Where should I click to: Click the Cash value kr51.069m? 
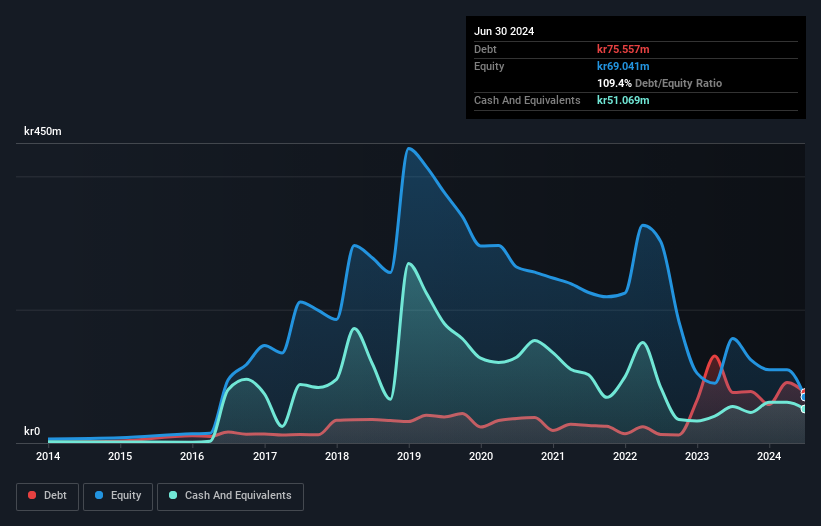click(x=623, y=100)
